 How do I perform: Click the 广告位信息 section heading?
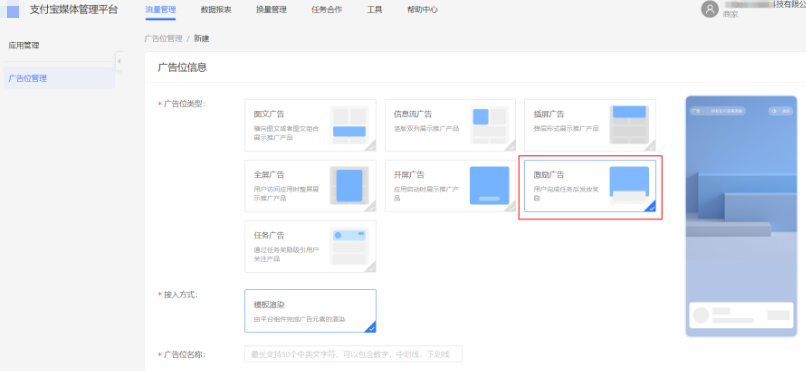[182, 67]
